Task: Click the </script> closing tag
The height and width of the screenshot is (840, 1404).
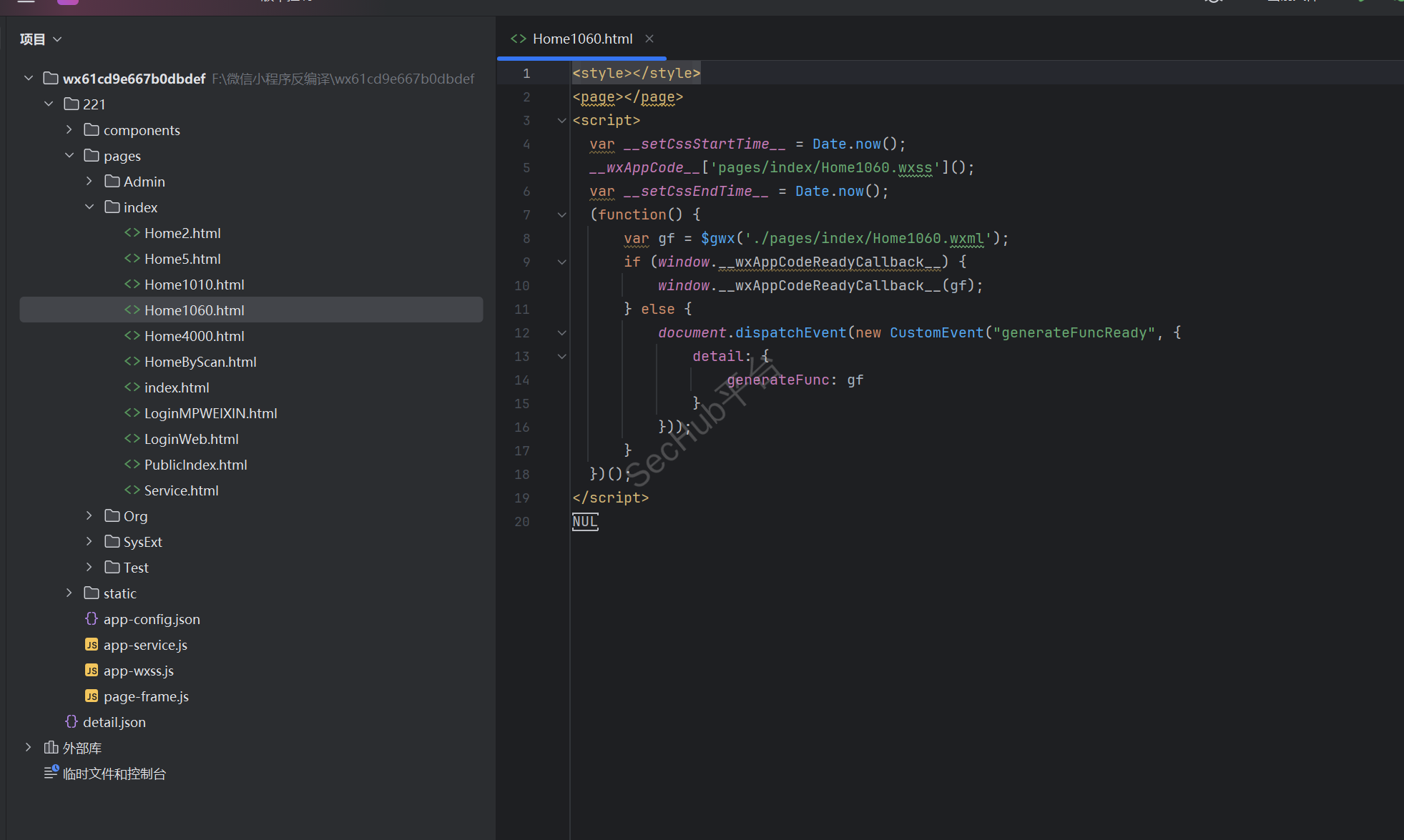Action: pos(611,498)
